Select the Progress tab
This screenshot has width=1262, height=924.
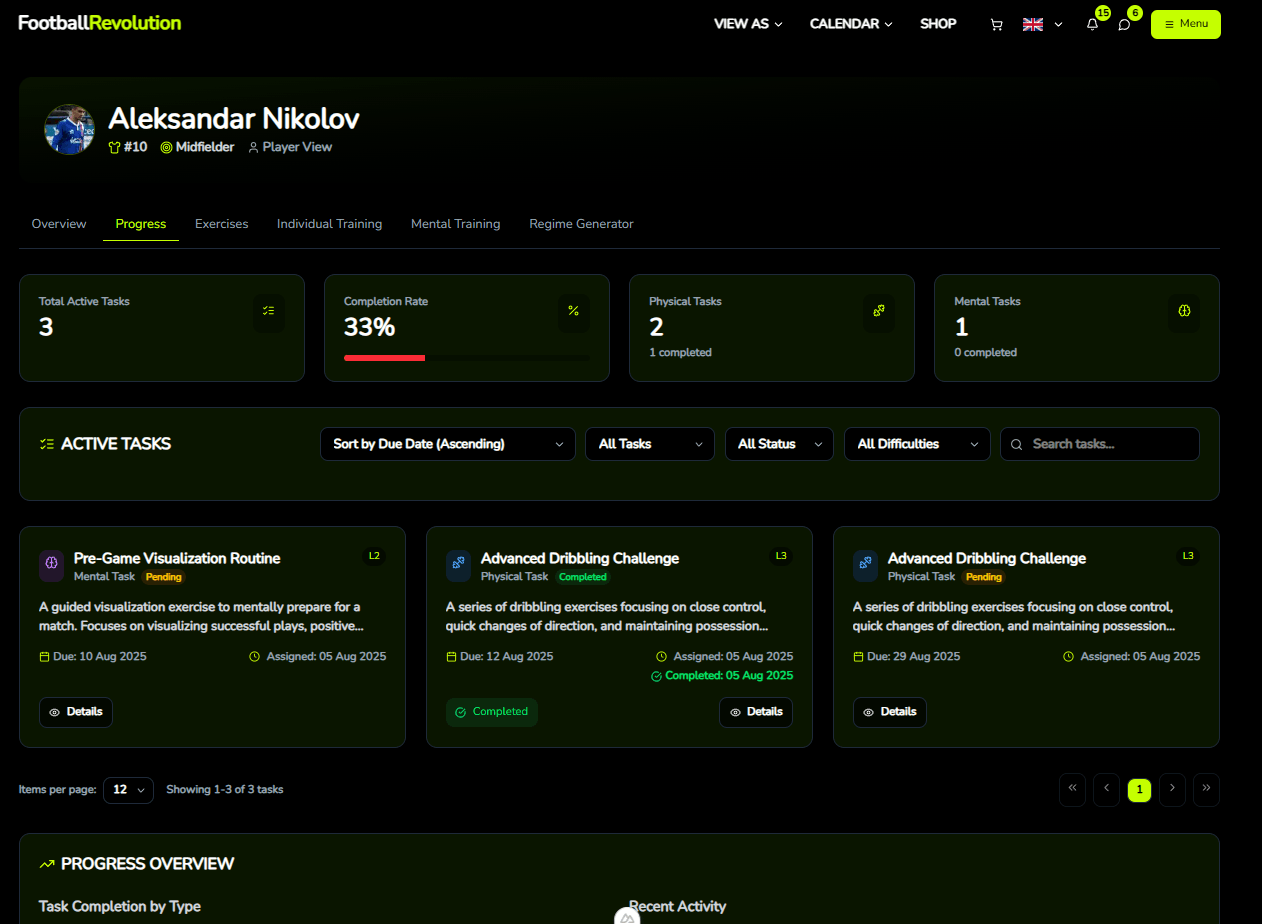(141, 224)
